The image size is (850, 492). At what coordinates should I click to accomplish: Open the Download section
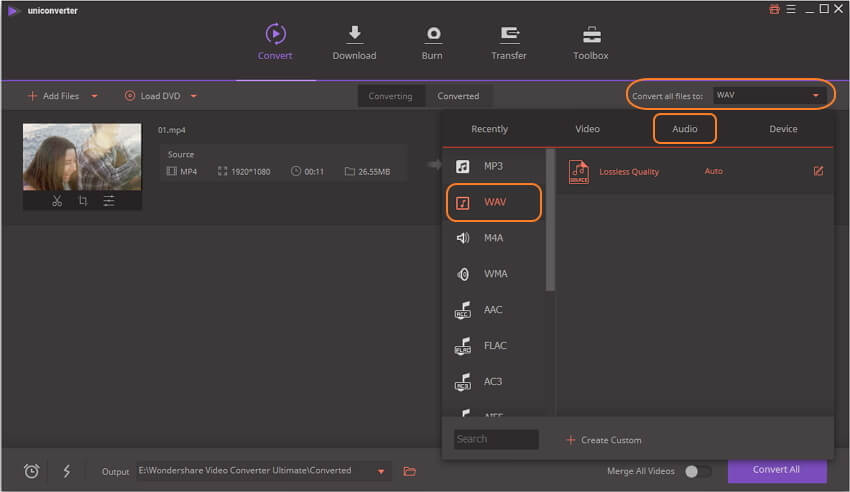click(354, 42)
